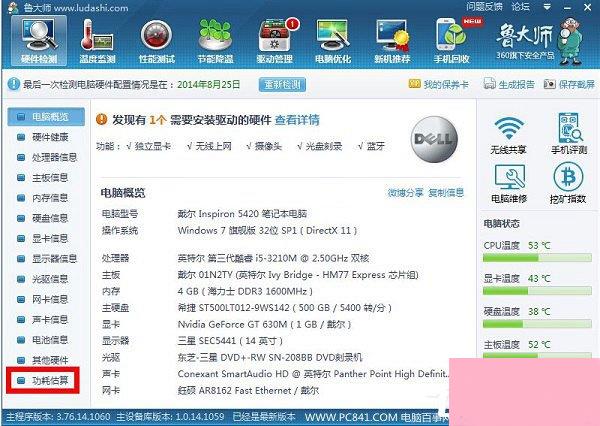Select 电脑概览 in the sidebar
This screenshot has width=600, height=426.
[x=46, y=117]
